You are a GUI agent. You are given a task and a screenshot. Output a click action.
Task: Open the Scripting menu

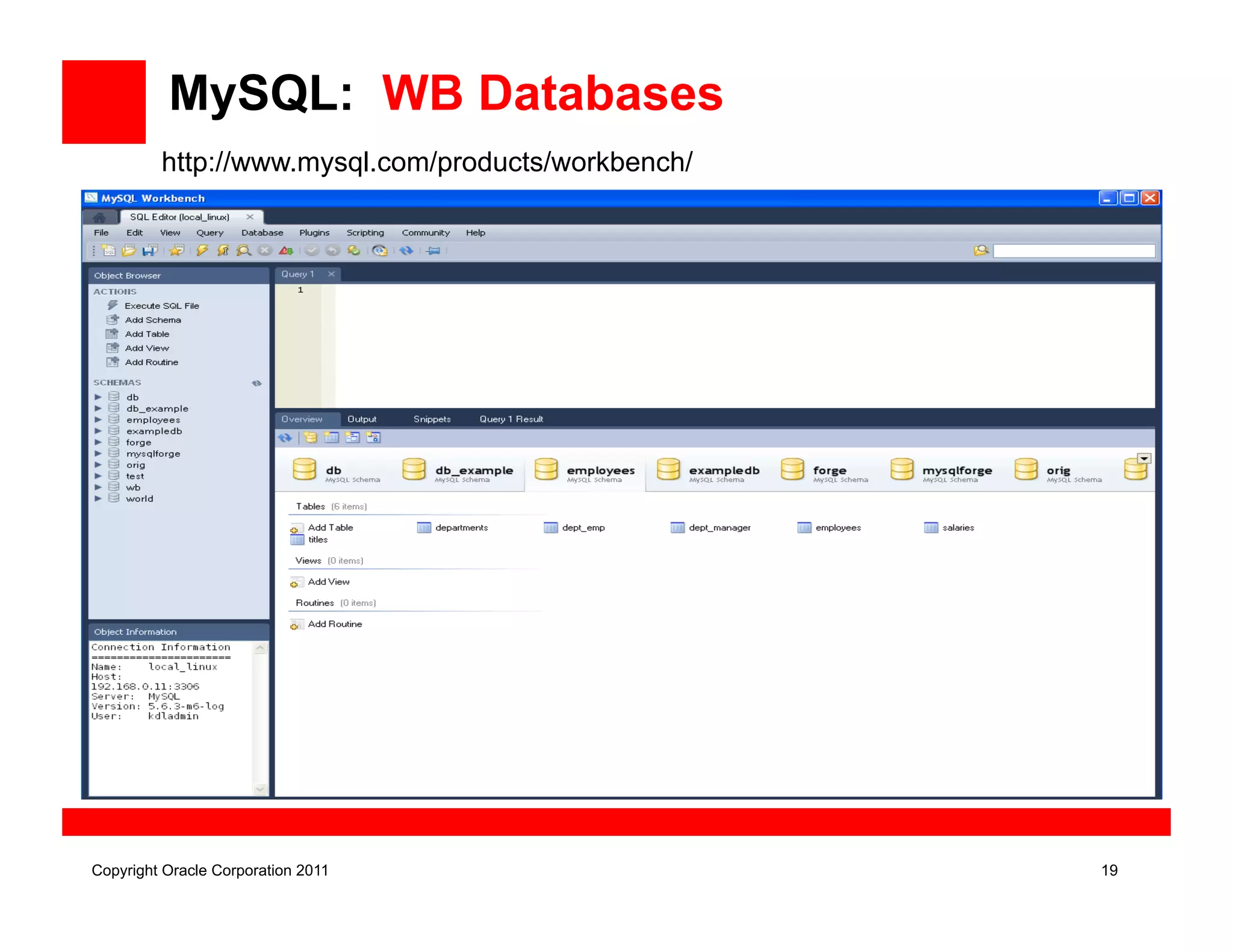tap(365, 233)
